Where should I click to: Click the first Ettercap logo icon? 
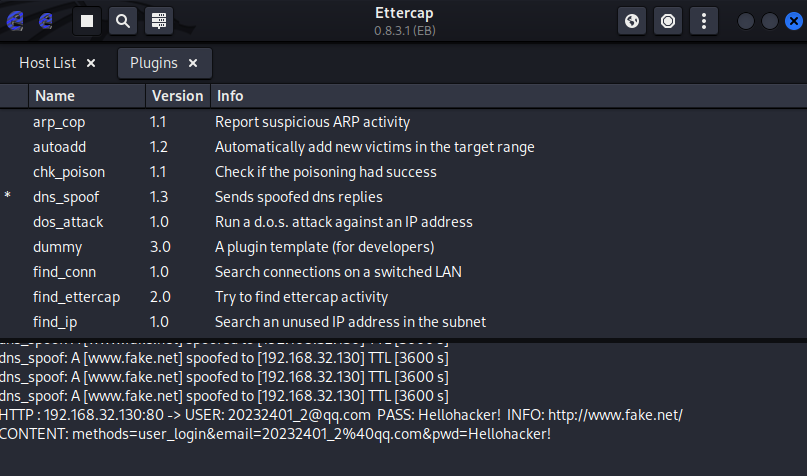(x=15, y=20)
